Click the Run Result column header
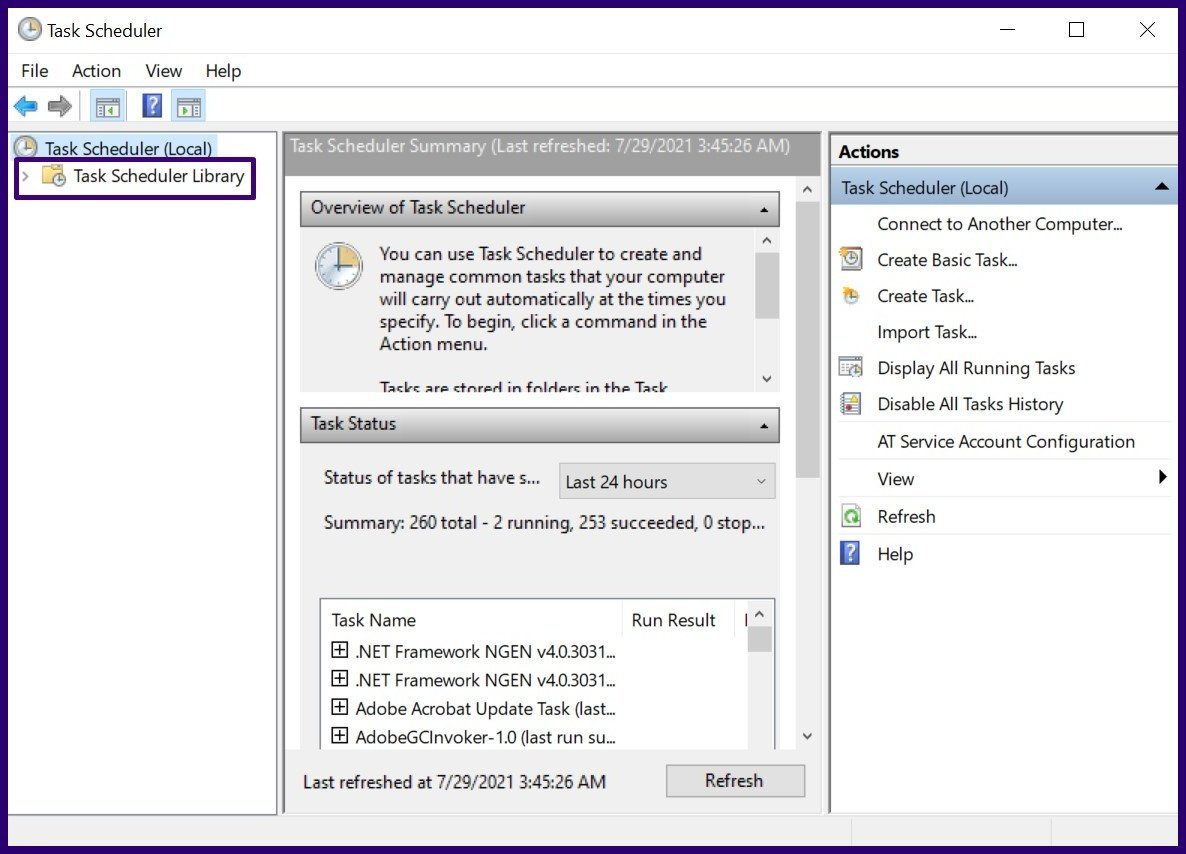The height and width of the screenshot is (854, 1186). click(673, 620)
